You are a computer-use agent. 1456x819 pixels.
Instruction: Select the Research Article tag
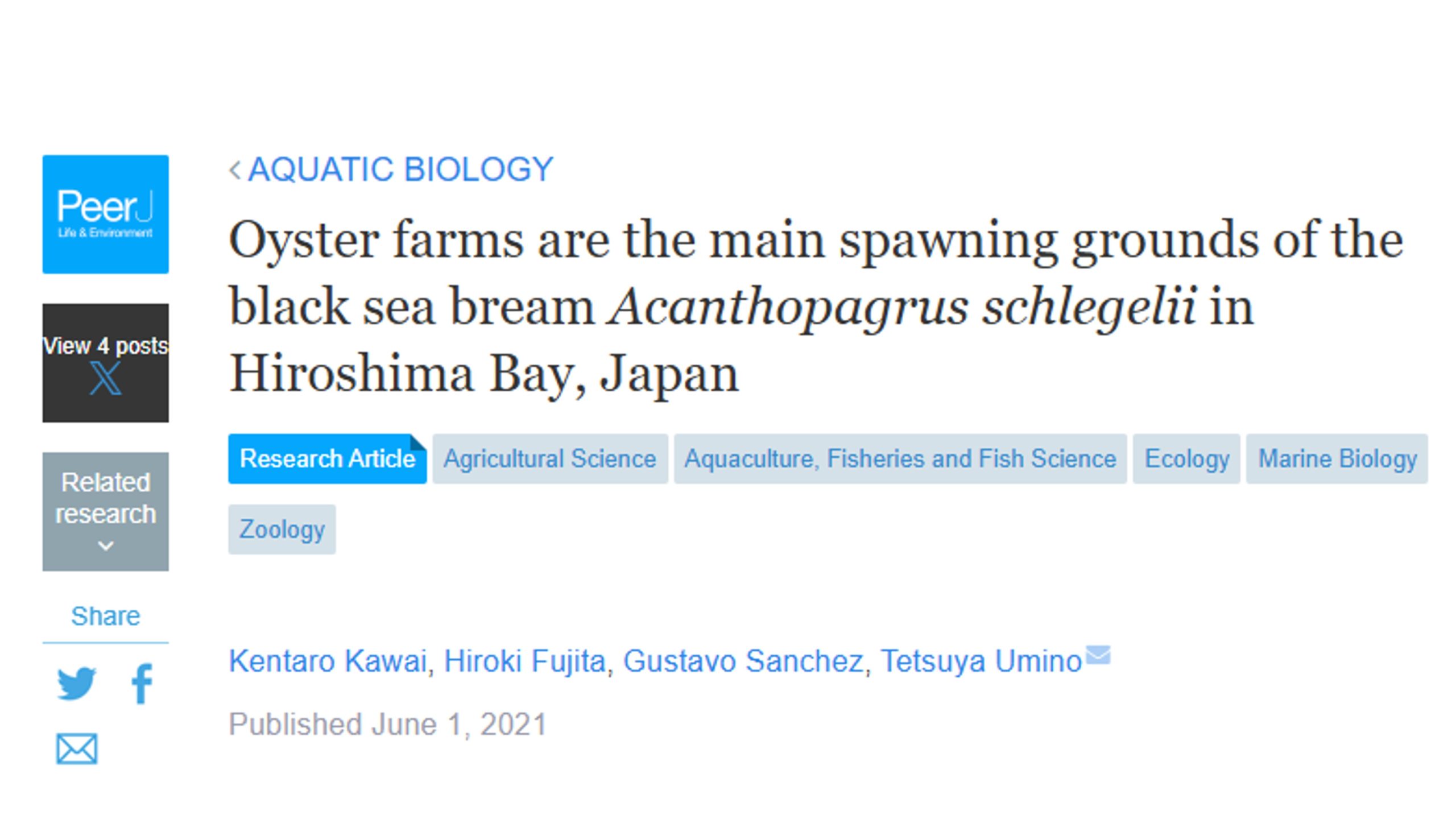coord(327,459)
